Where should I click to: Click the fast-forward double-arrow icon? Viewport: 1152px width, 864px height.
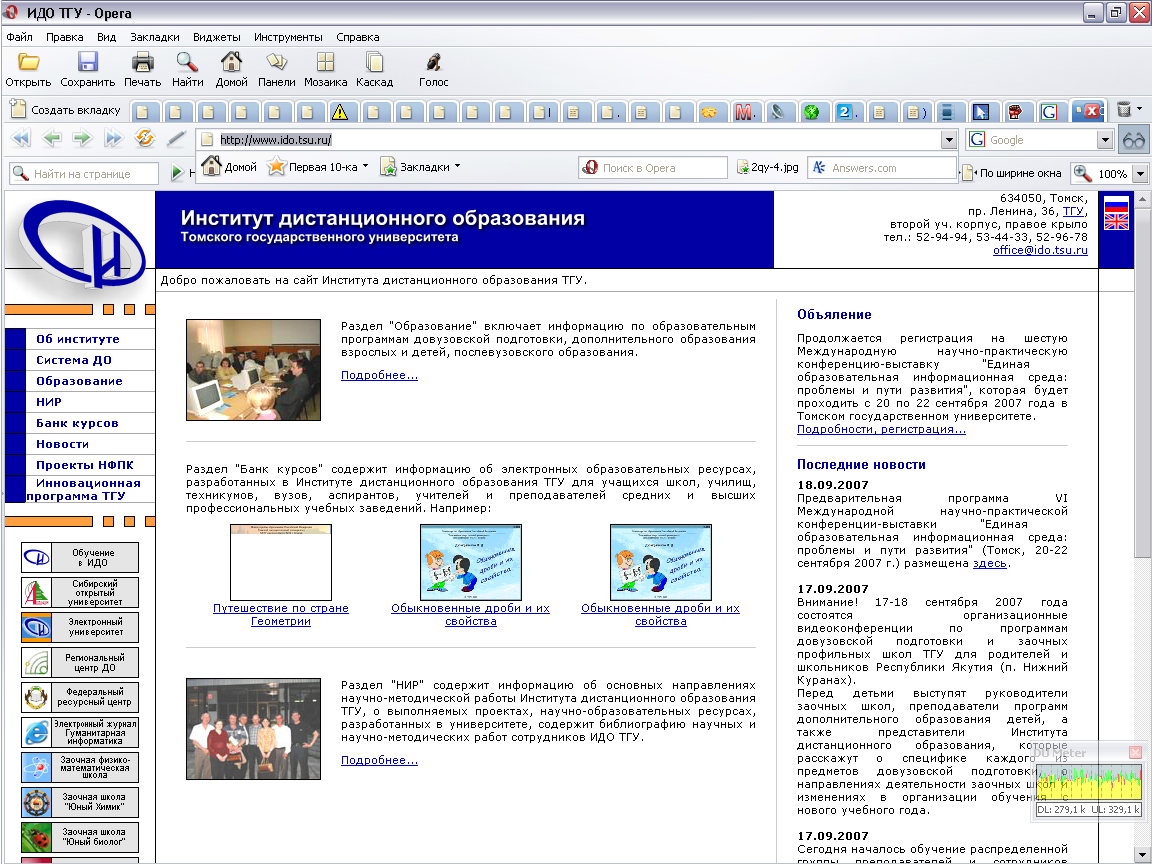113,137
